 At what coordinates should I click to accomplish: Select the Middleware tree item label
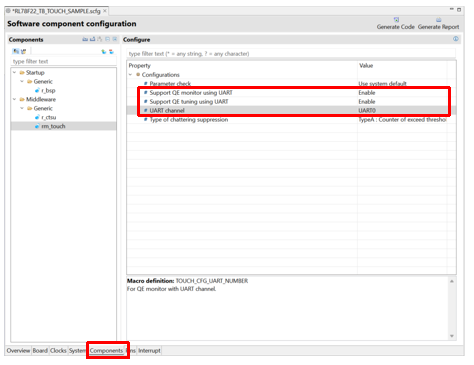(41, 99)
